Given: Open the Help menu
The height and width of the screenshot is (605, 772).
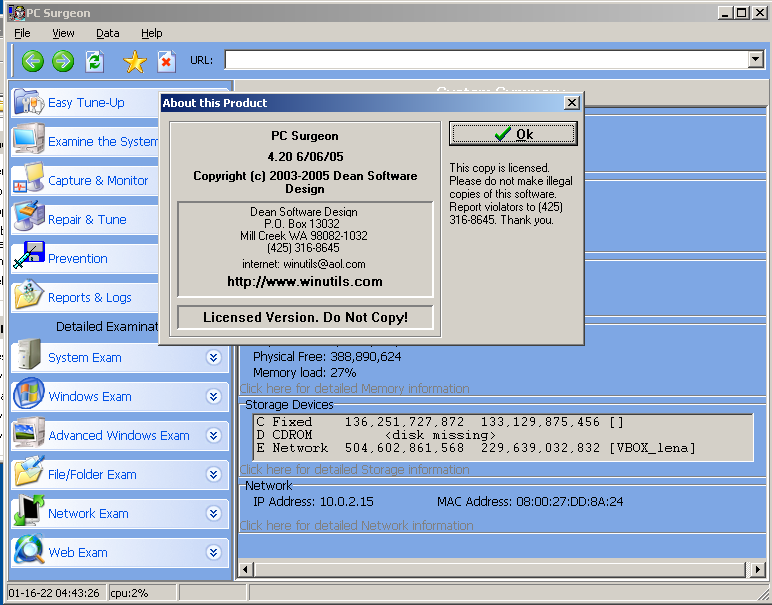Looking at the screenshot, I should pos(152,33).
